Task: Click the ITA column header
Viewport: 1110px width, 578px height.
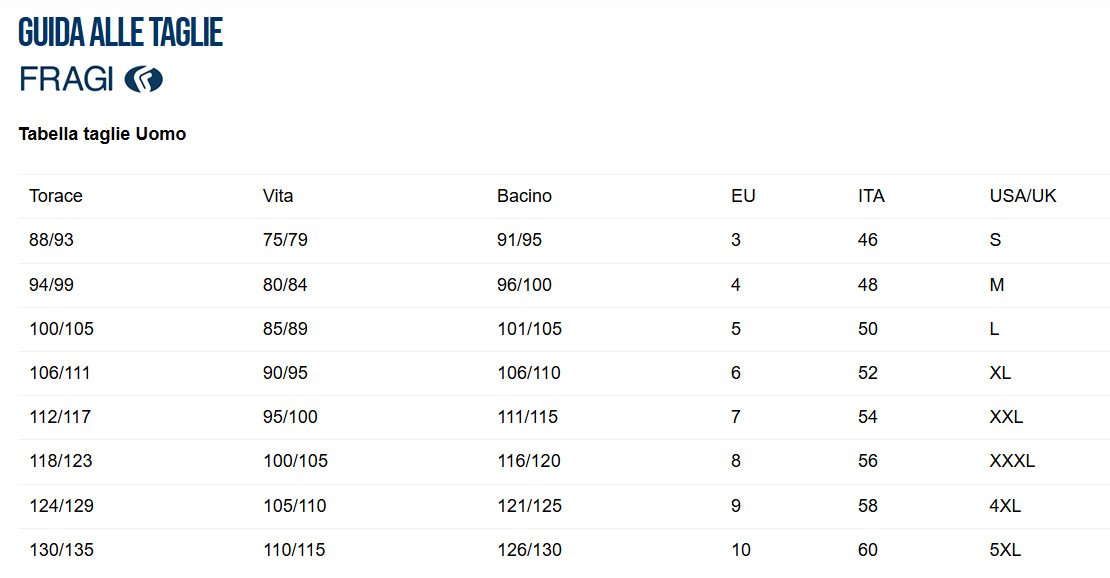Action: 871,196
